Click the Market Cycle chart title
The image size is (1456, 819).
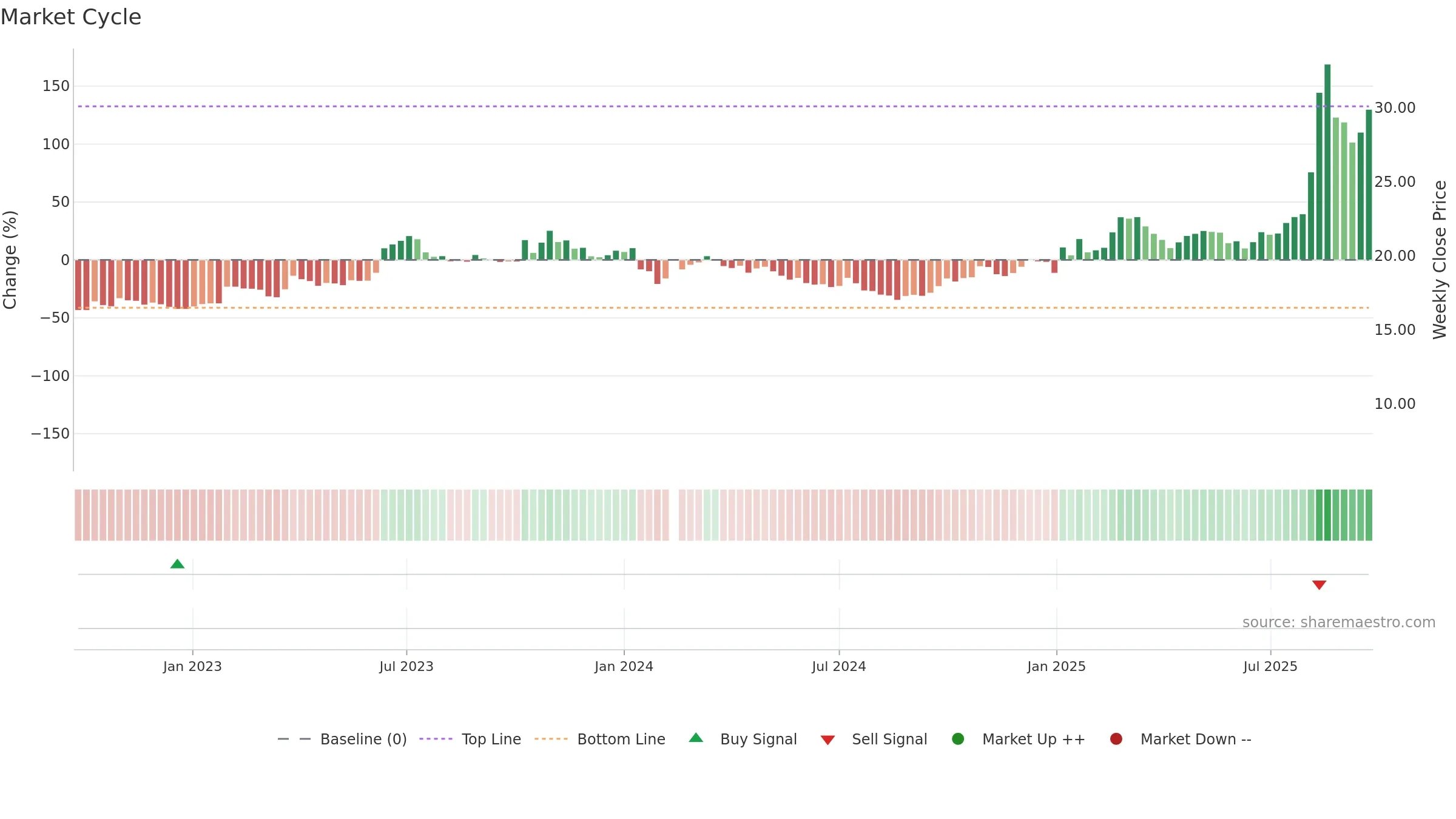coord(71,17)
